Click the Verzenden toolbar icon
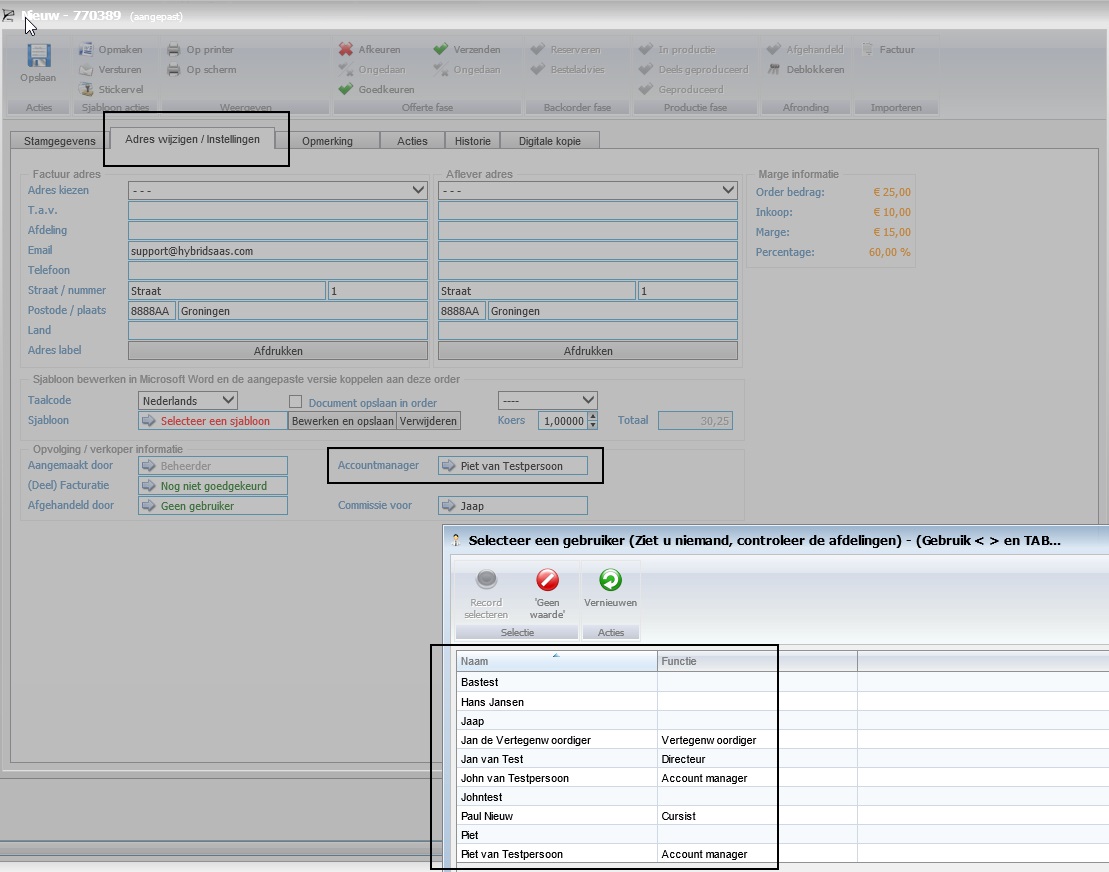 tap(441, 50)
